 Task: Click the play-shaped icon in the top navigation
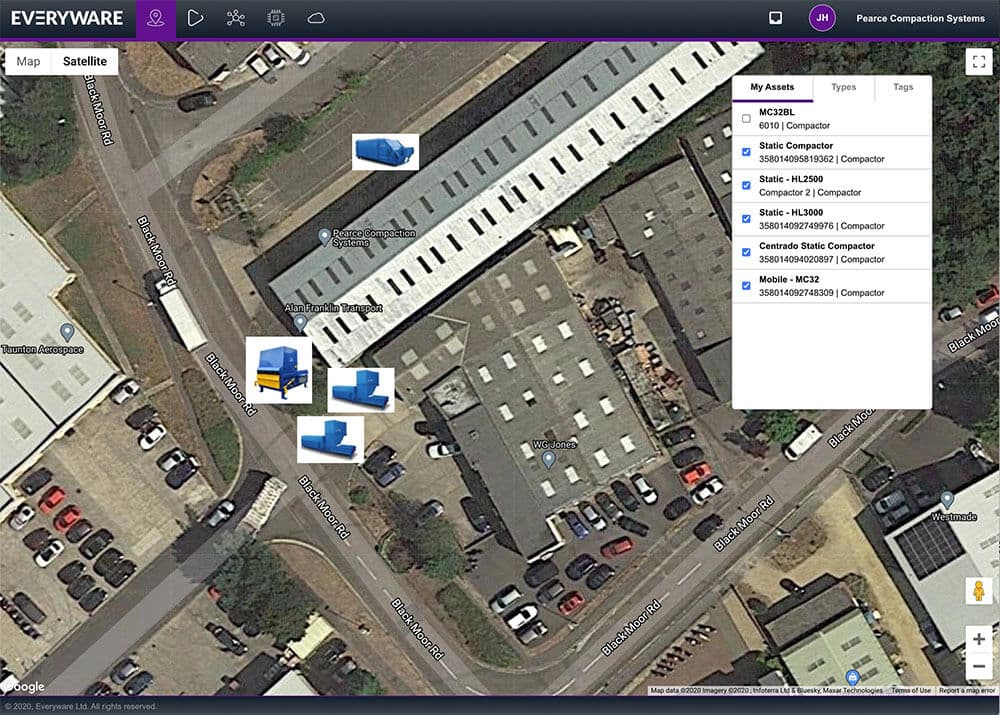pos(195,18)
